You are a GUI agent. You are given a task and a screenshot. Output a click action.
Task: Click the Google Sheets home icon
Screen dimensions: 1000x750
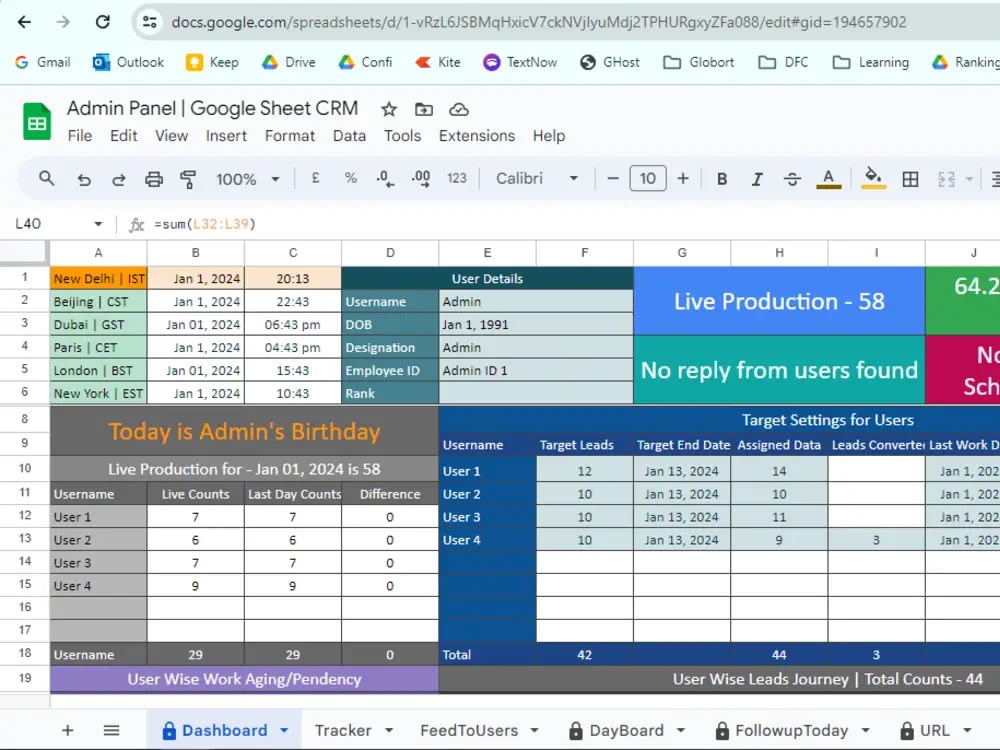click(x=37, y=121)
